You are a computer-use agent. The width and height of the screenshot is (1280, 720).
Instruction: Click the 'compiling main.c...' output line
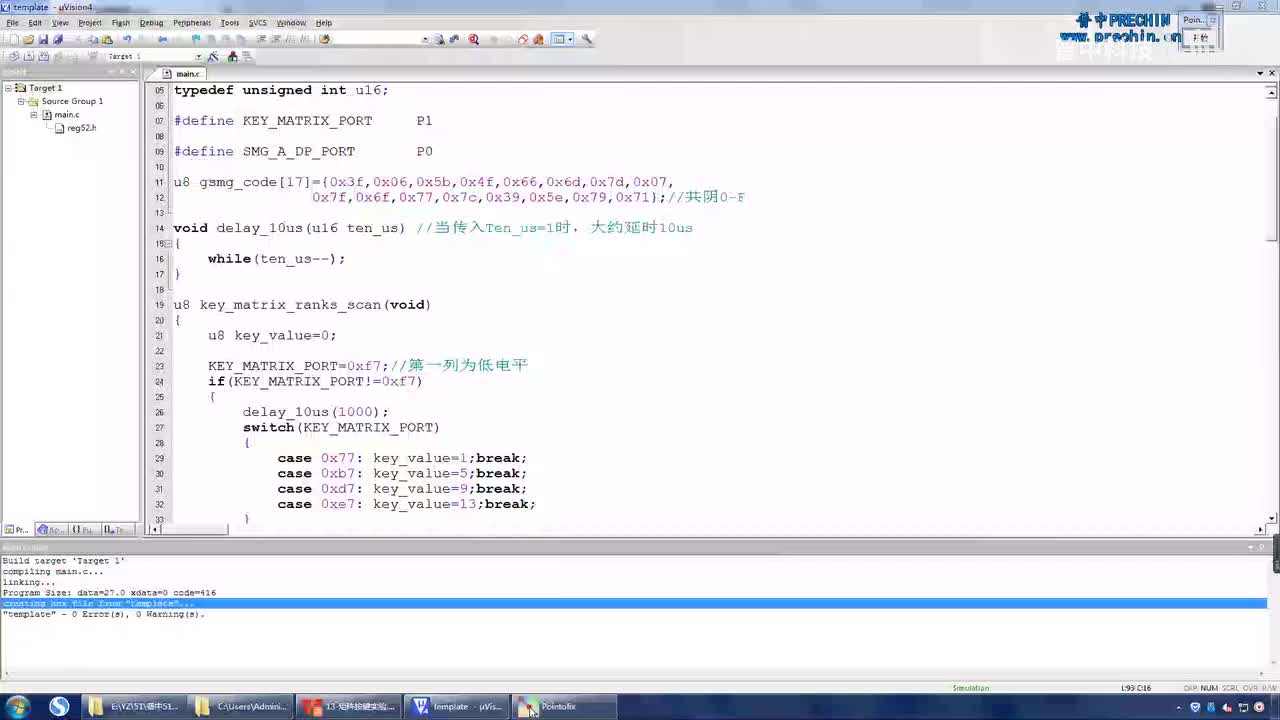click(x=53, y=572)
